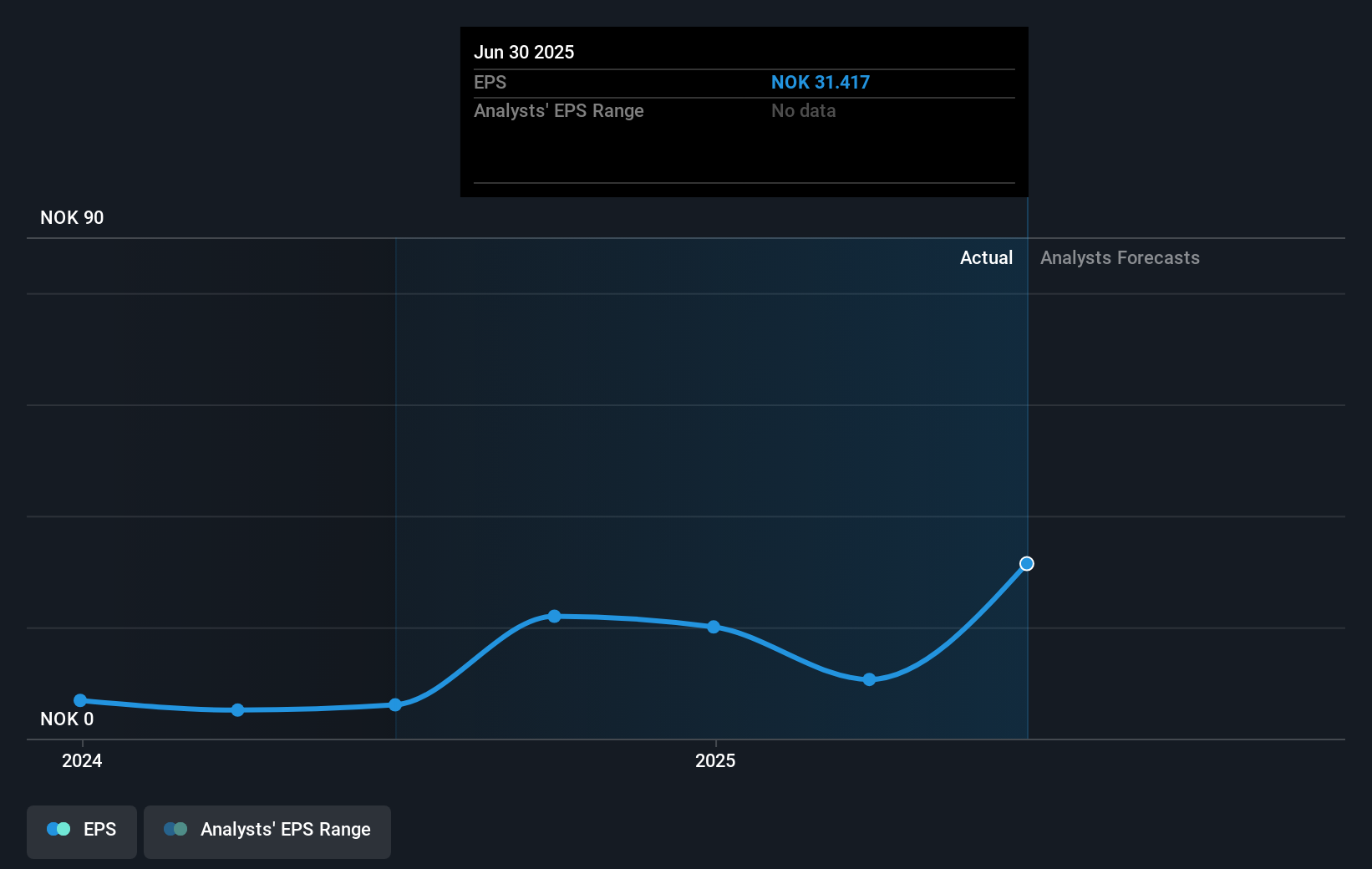
Task: Click the NOK 31.417 EPS value
Action: tap(820, 83)
